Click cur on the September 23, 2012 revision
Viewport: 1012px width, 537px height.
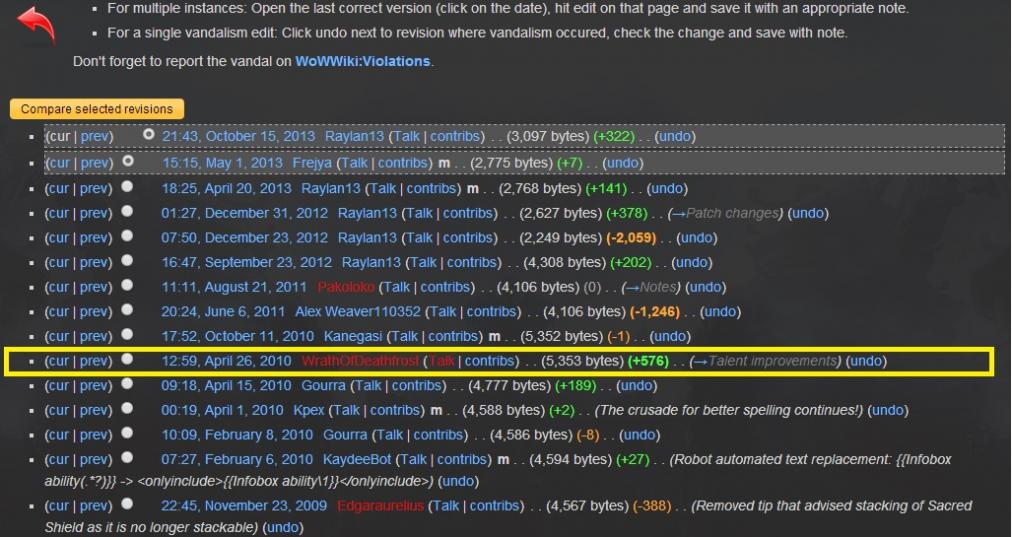(59, 262)
